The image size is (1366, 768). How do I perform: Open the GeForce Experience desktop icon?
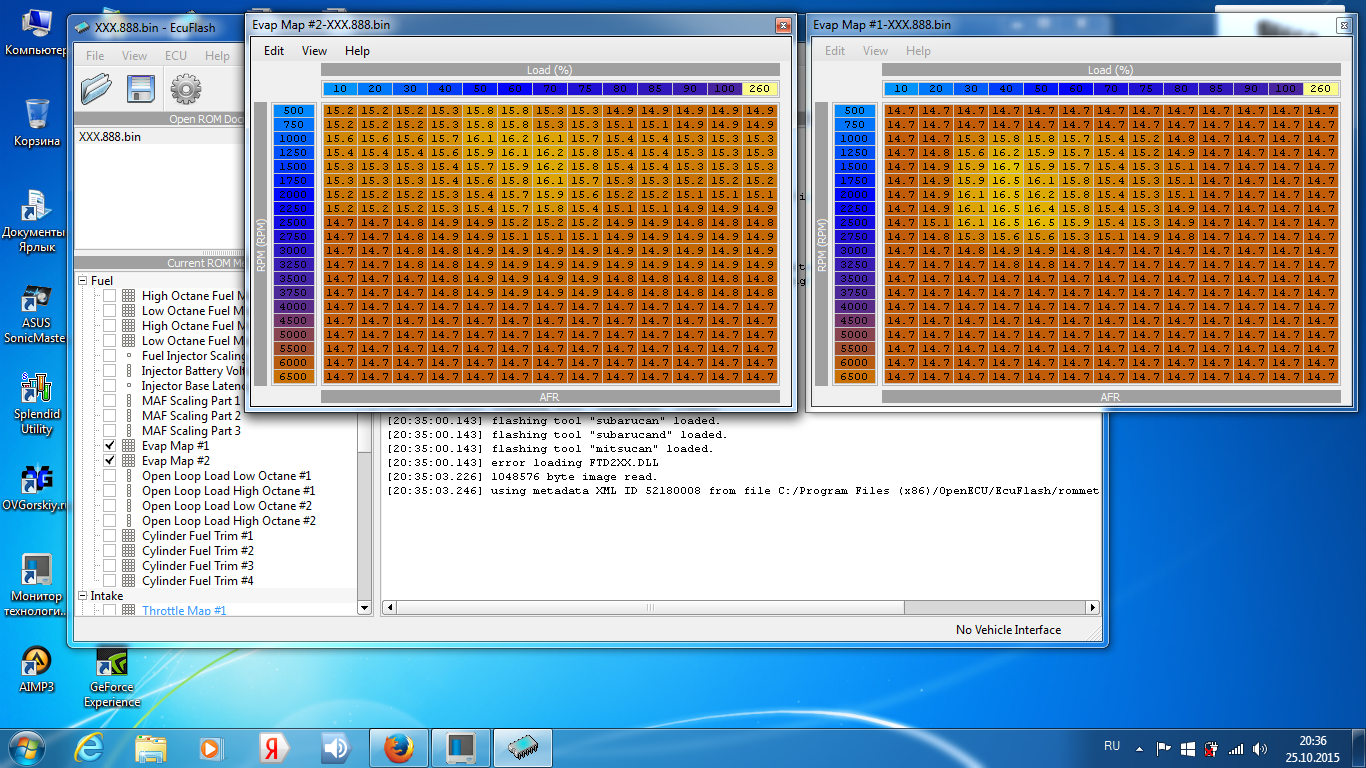(x=111, y=663)
